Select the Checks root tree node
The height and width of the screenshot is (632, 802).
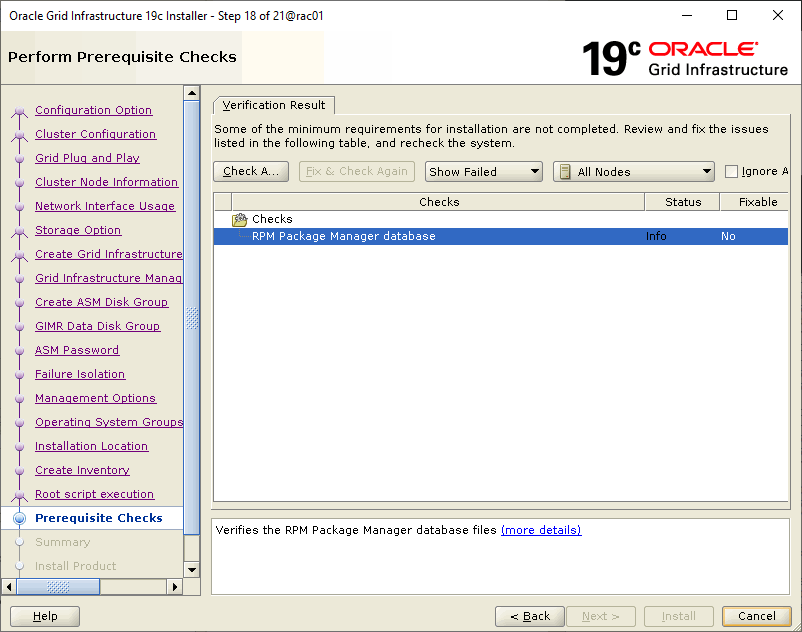pos(272,219)
